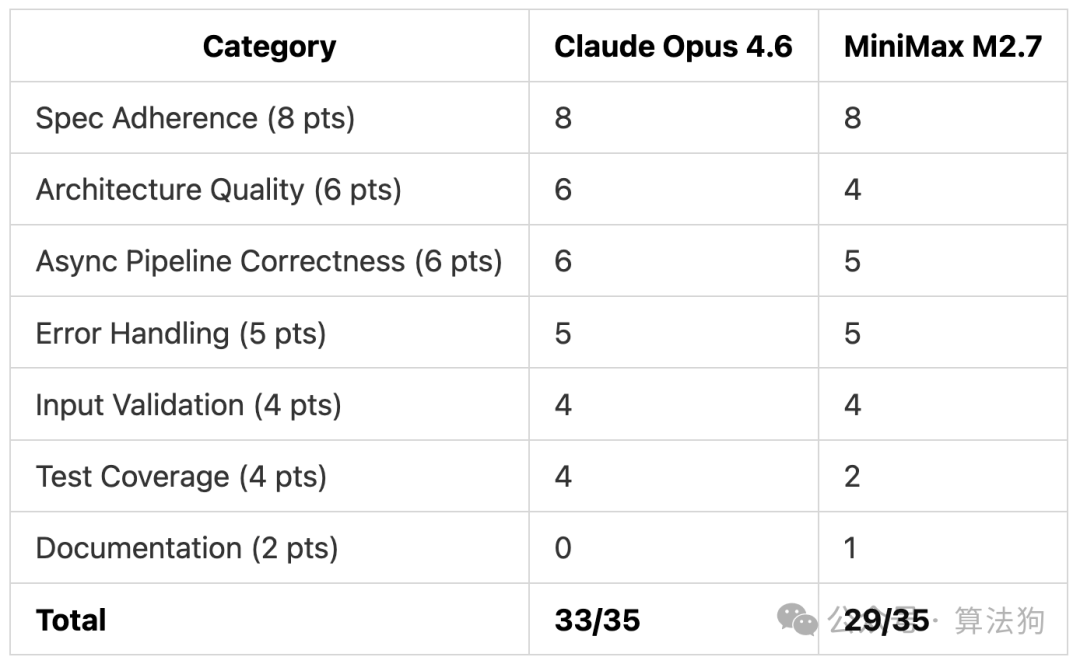Image resolution: width=1080 pixels, height=664 pixels.
Task: Select Claude's 33/35 total score
Action: 597,620
